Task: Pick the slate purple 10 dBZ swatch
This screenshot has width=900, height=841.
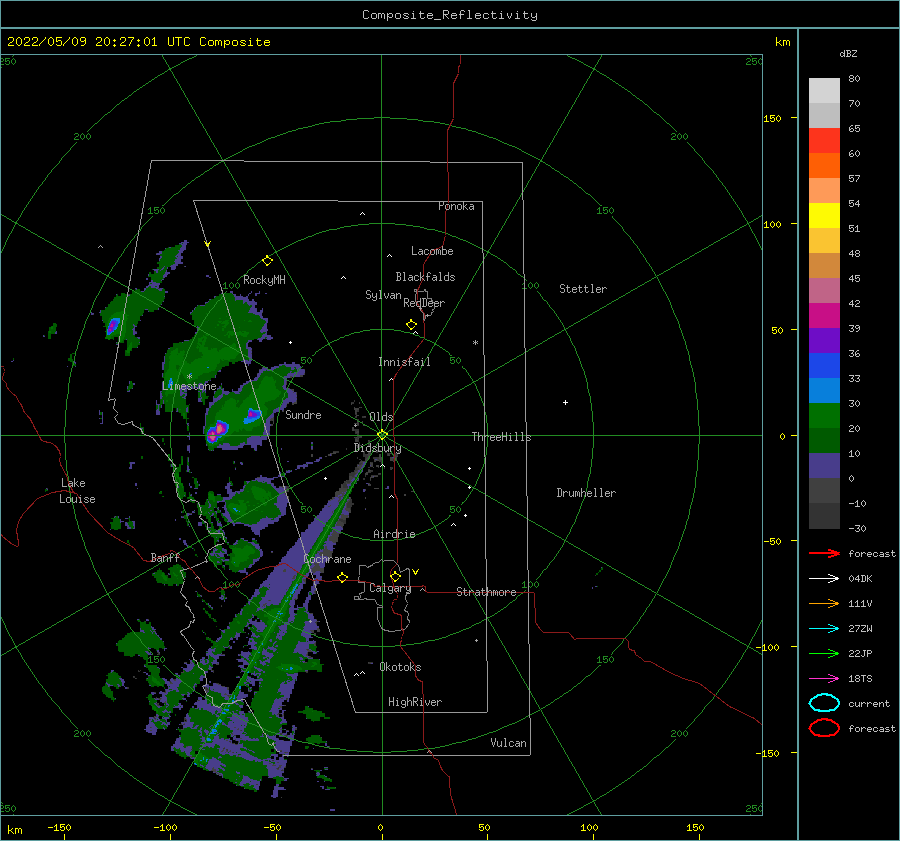Action: point(824,465)
